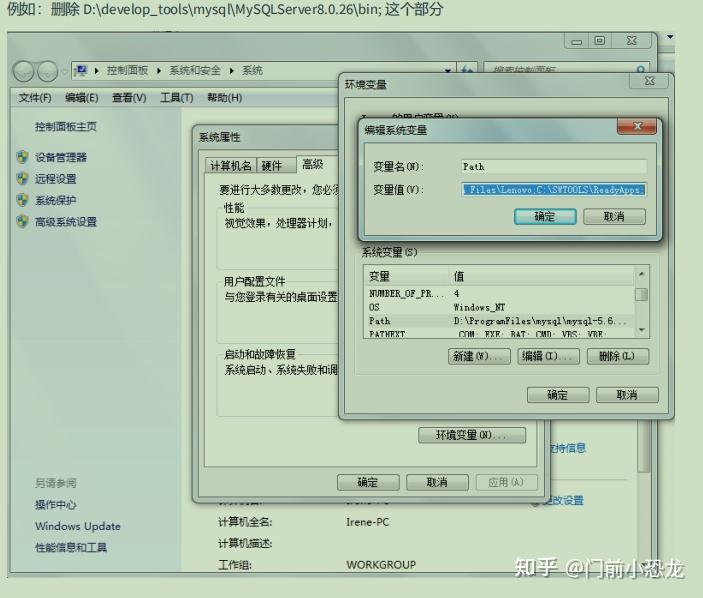Screen dimensions: 703x598
Task: Click the 值 column header
Action: point(541,276)
